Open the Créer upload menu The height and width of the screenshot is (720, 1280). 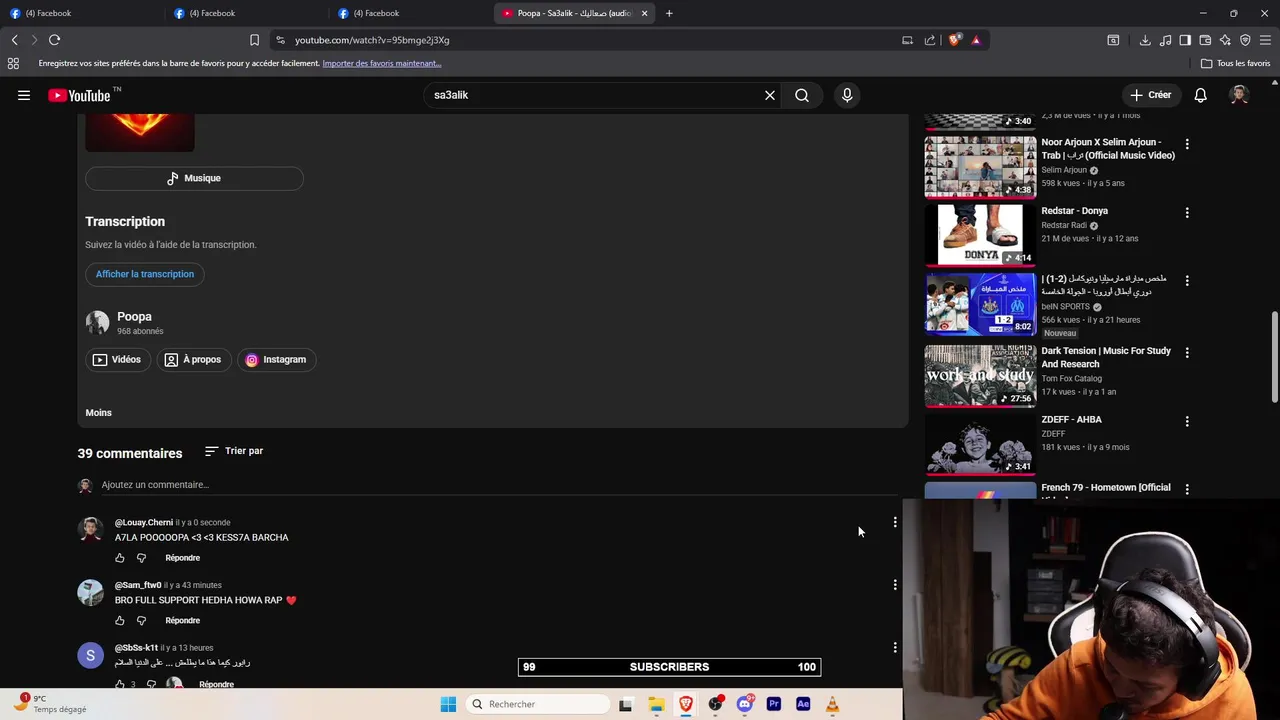tap(1150, 95)
